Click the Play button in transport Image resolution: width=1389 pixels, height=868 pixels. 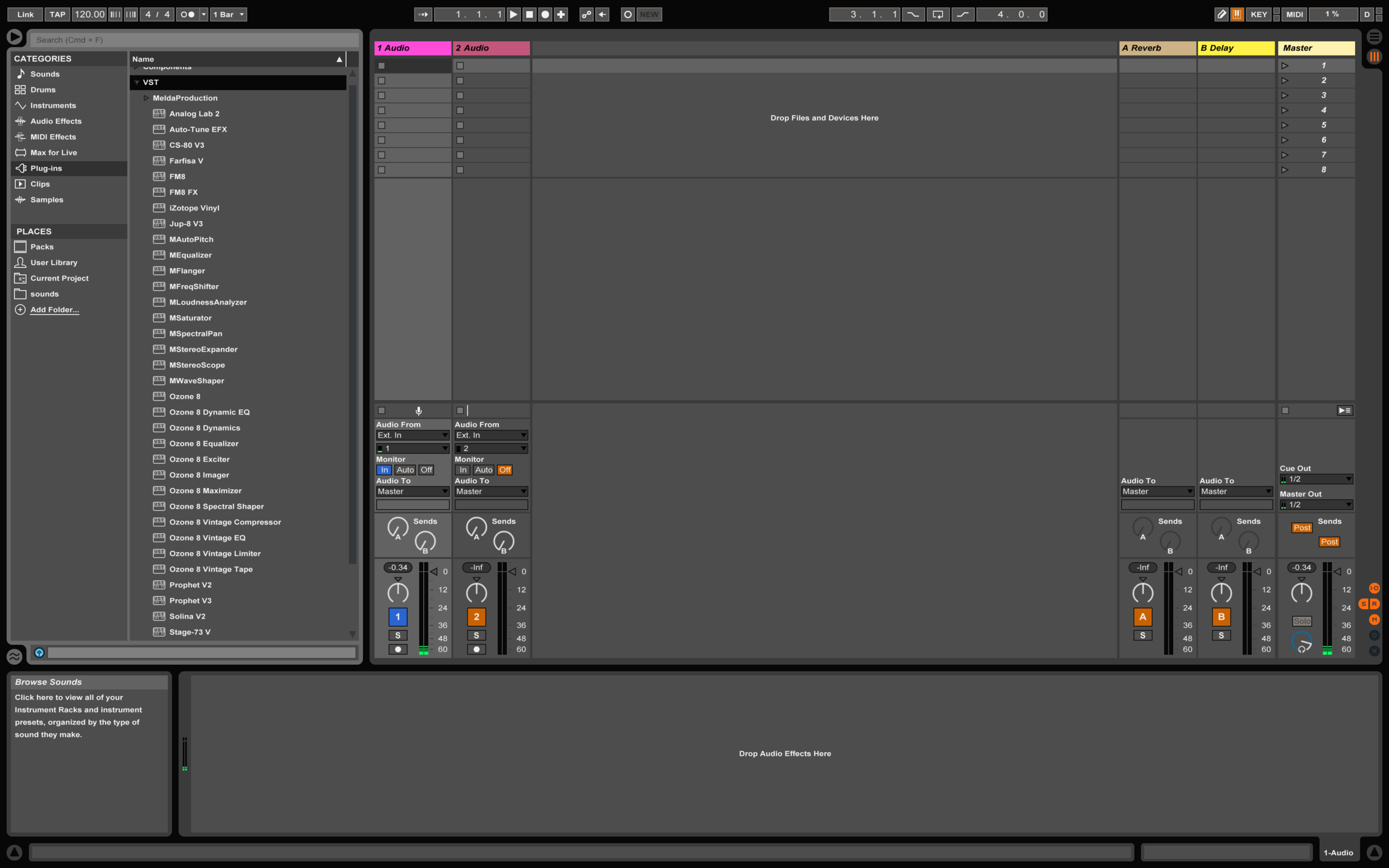tap(514, 14)
